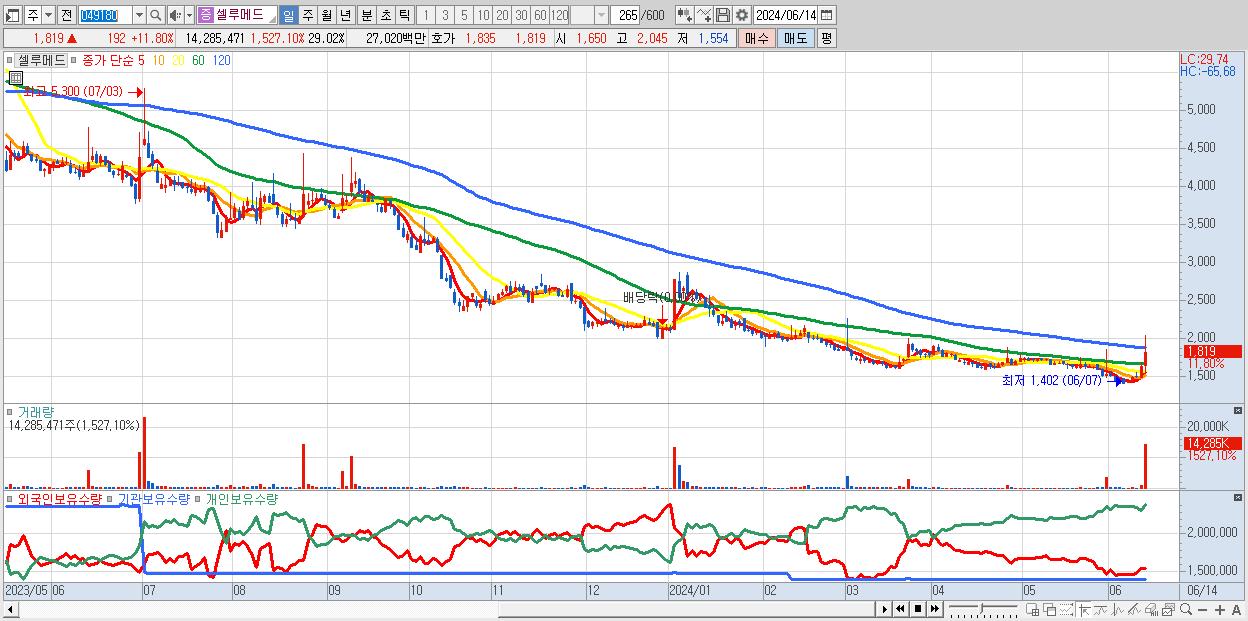Choose the 30 interval button

click(521, 16)
